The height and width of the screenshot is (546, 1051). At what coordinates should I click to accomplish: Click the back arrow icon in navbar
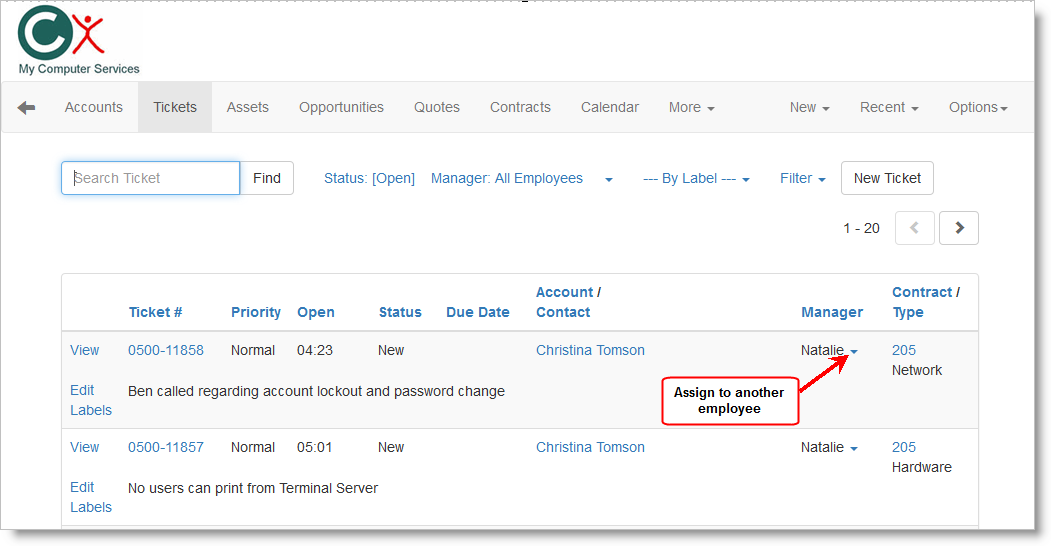[26, 108]
